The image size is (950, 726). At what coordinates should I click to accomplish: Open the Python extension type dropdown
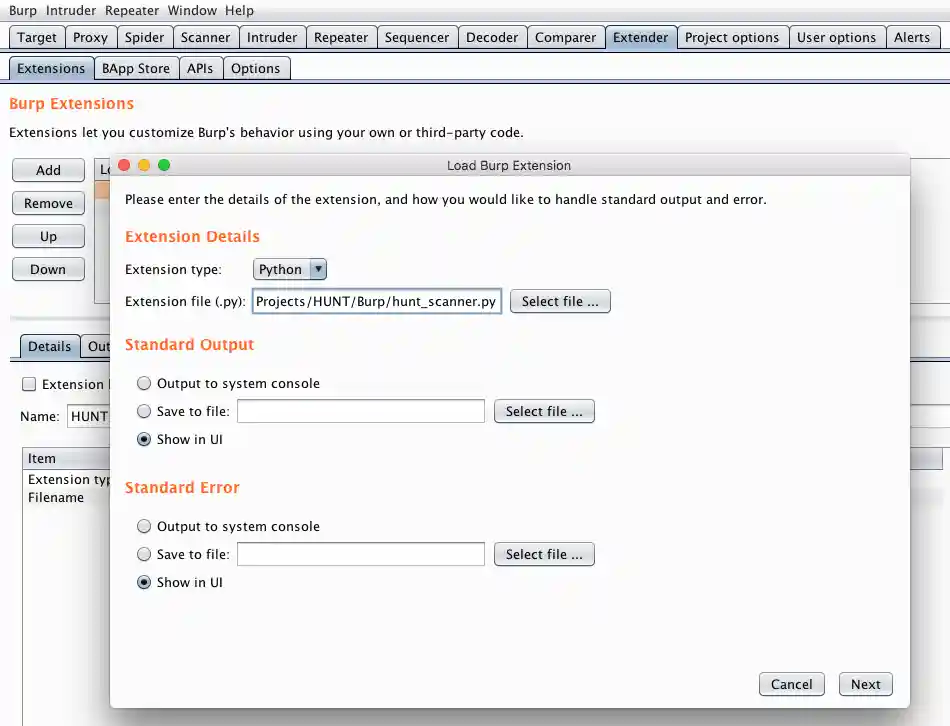click(x=283, y=269)
